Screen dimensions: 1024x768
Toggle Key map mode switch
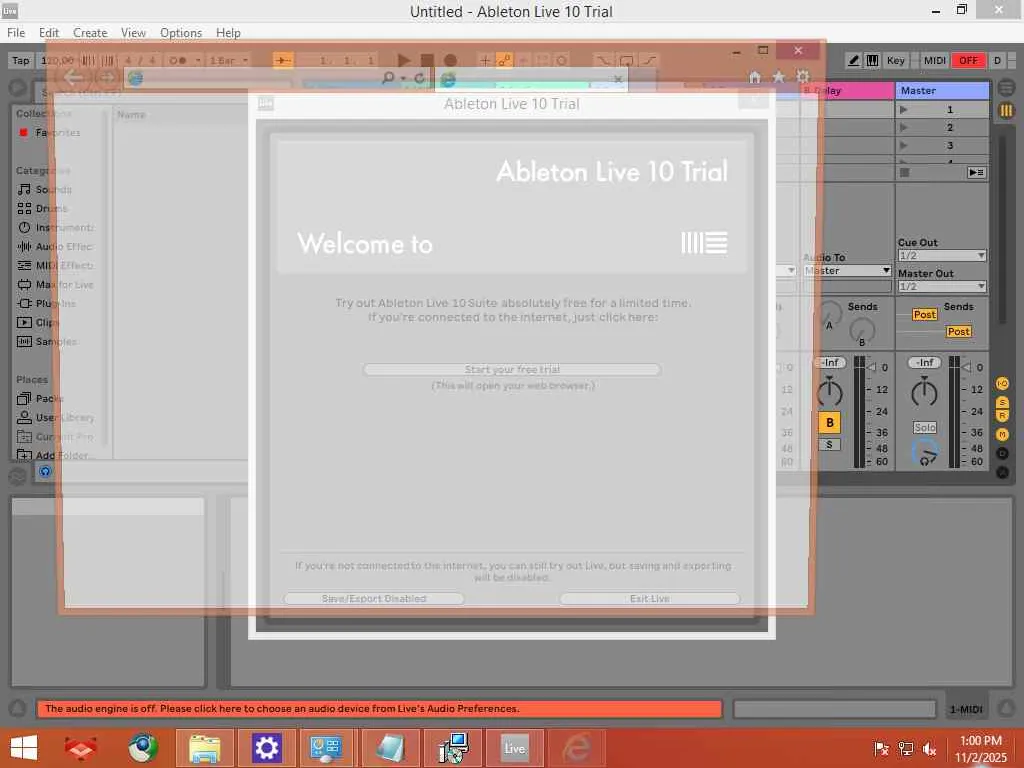click(x=895, y=60)
